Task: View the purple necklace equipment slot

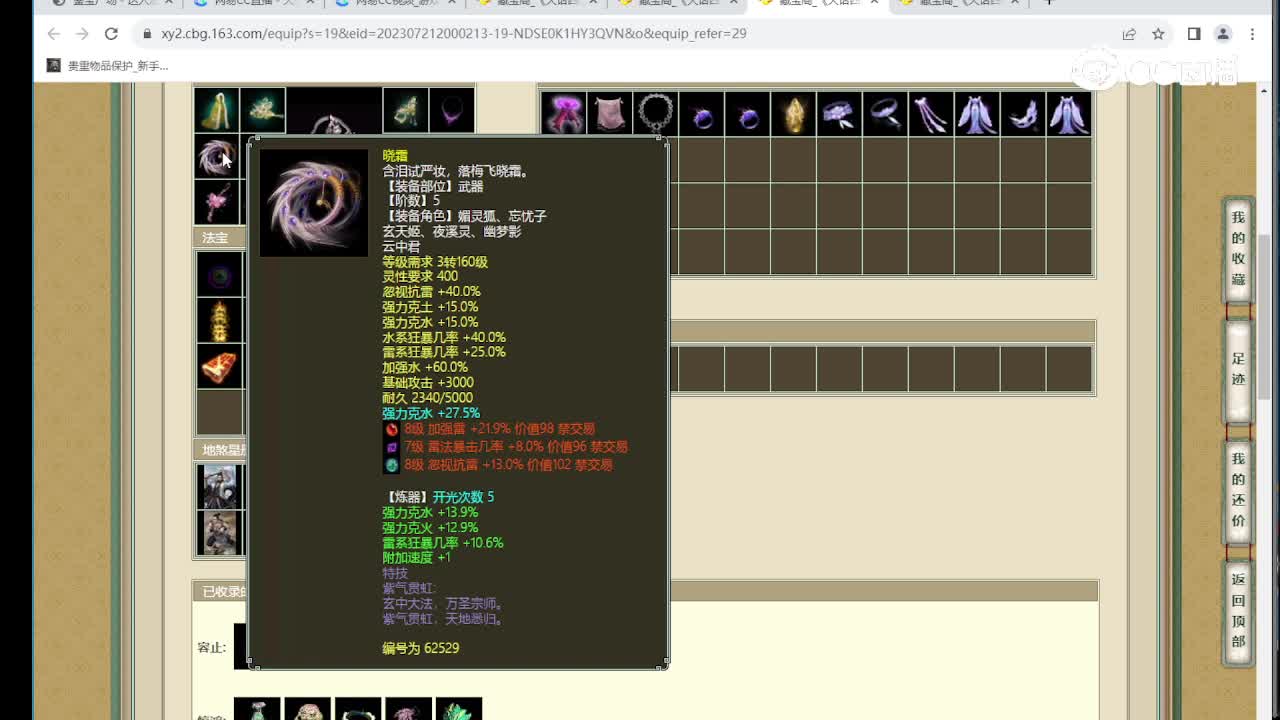Action: (x=452, y=110)
